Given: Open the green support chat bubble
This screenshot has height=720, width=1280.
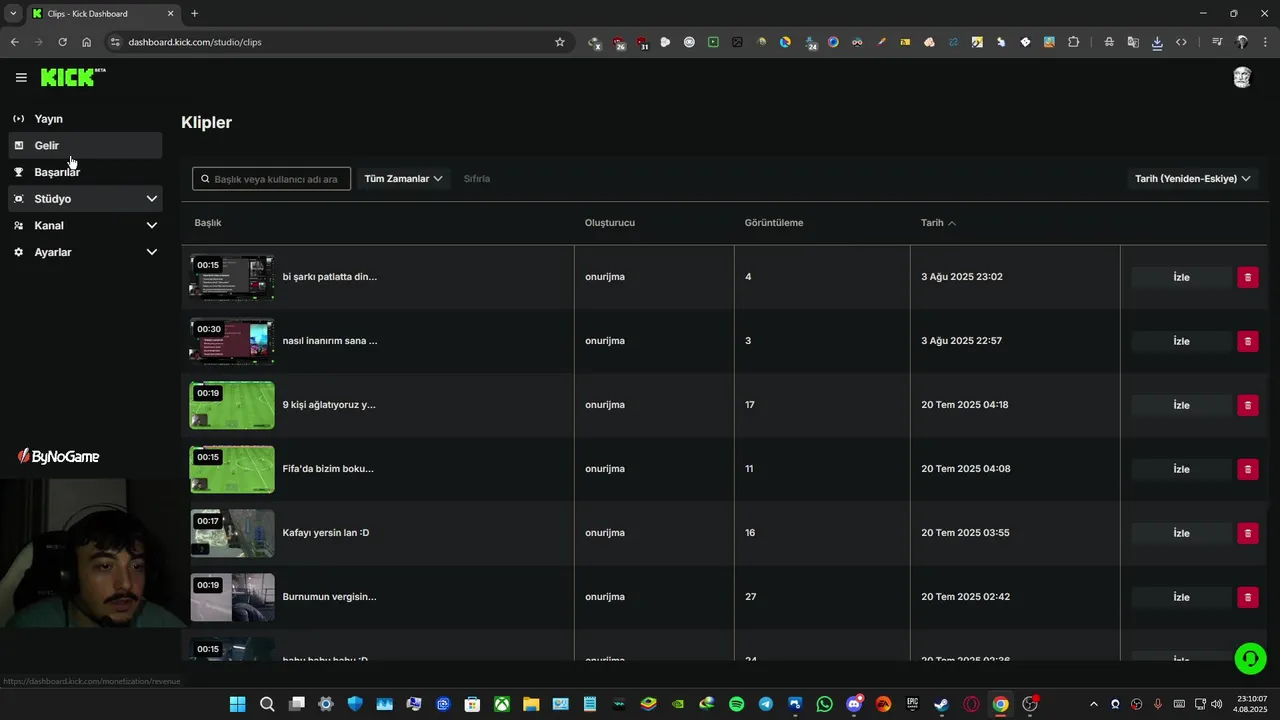Looking at the screenshot, I should pyautogui.click(x=1250, y=658).
